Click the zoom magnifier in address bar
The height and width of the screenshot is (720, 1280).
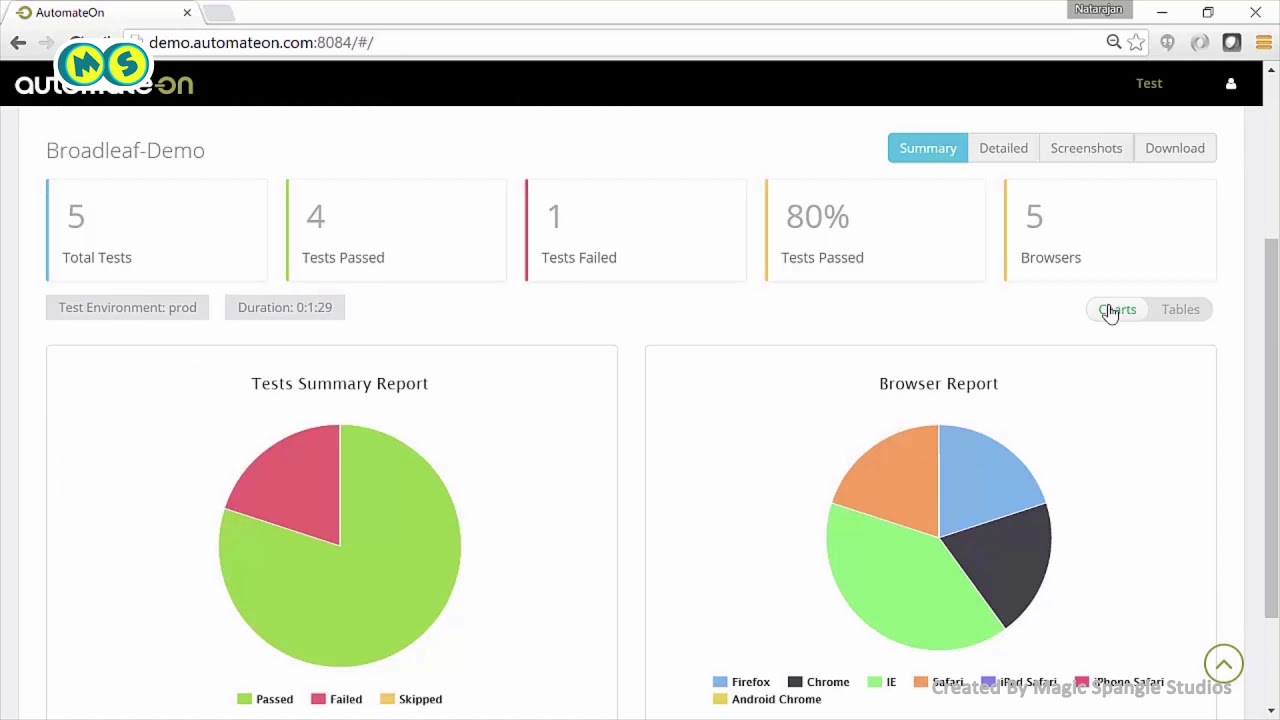[1113, 42]
